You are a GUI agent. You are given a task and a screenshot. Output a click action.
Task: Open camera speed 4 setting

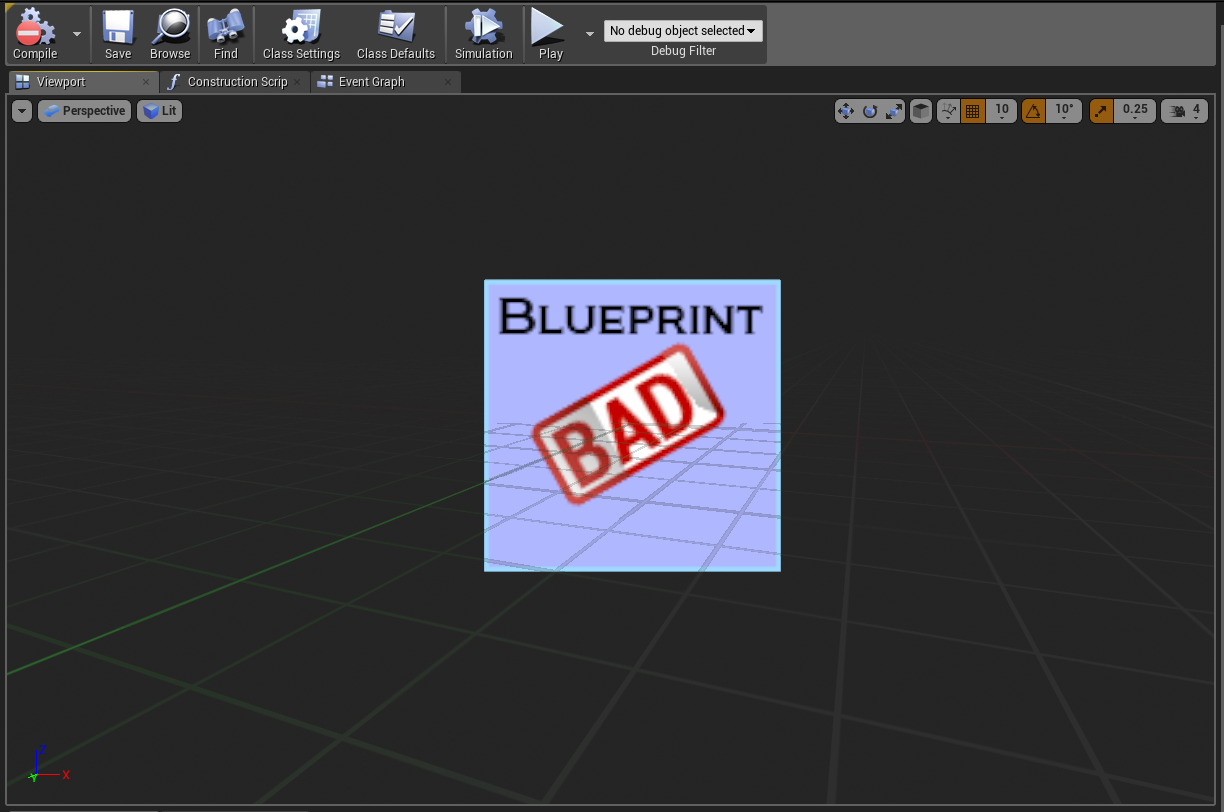[x=1185, y=111]
